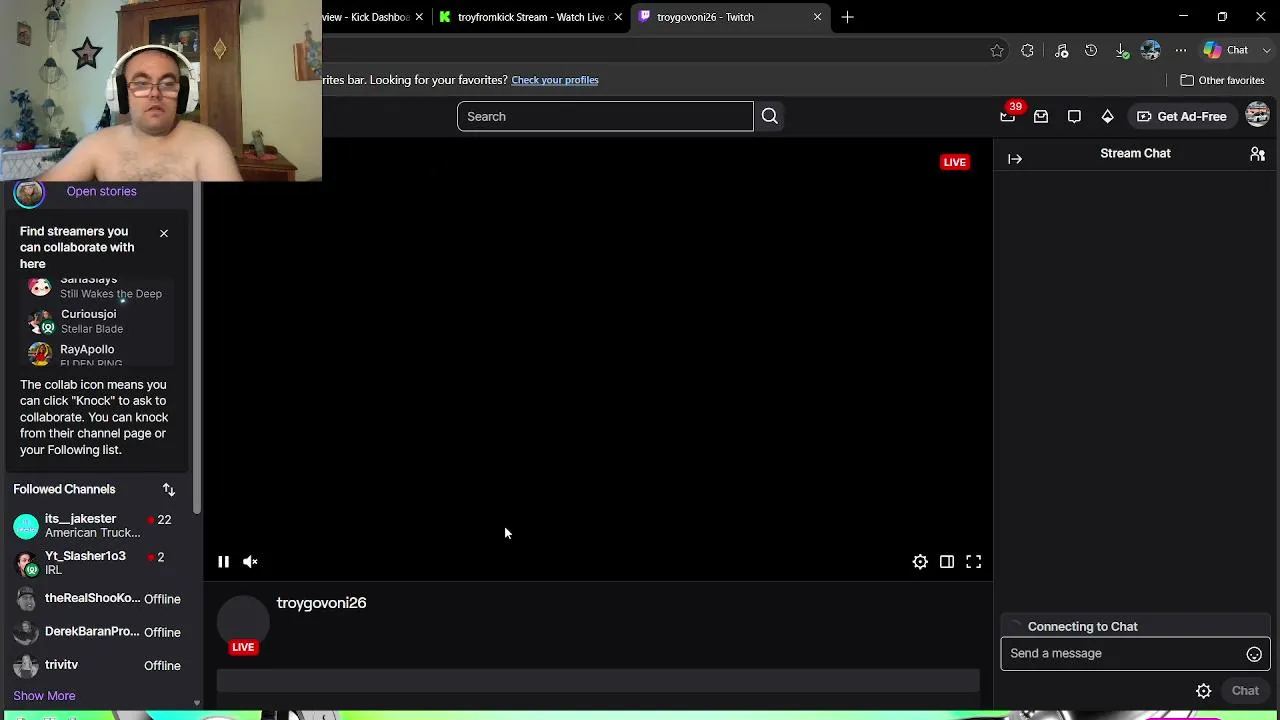This screenshot has width=1280, height=720.
Task: Select Curiousjoi in the collab list
Action: tap(98, 321)
